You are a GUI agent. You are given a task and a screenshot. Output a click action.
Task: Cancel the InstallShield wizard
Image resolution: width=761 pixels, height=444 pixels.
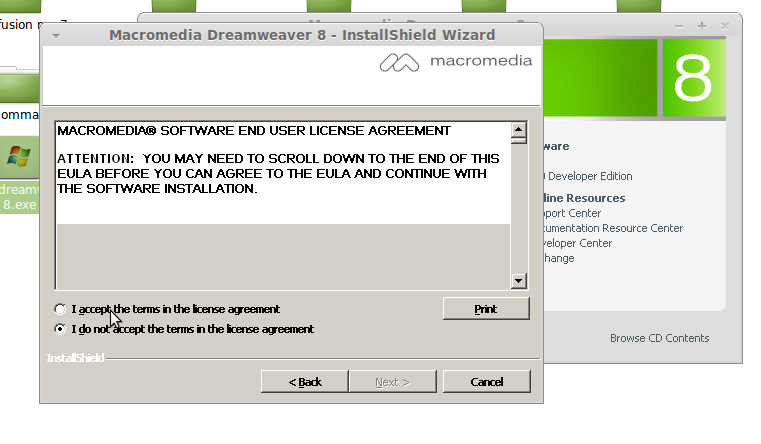tap(486, 382)
